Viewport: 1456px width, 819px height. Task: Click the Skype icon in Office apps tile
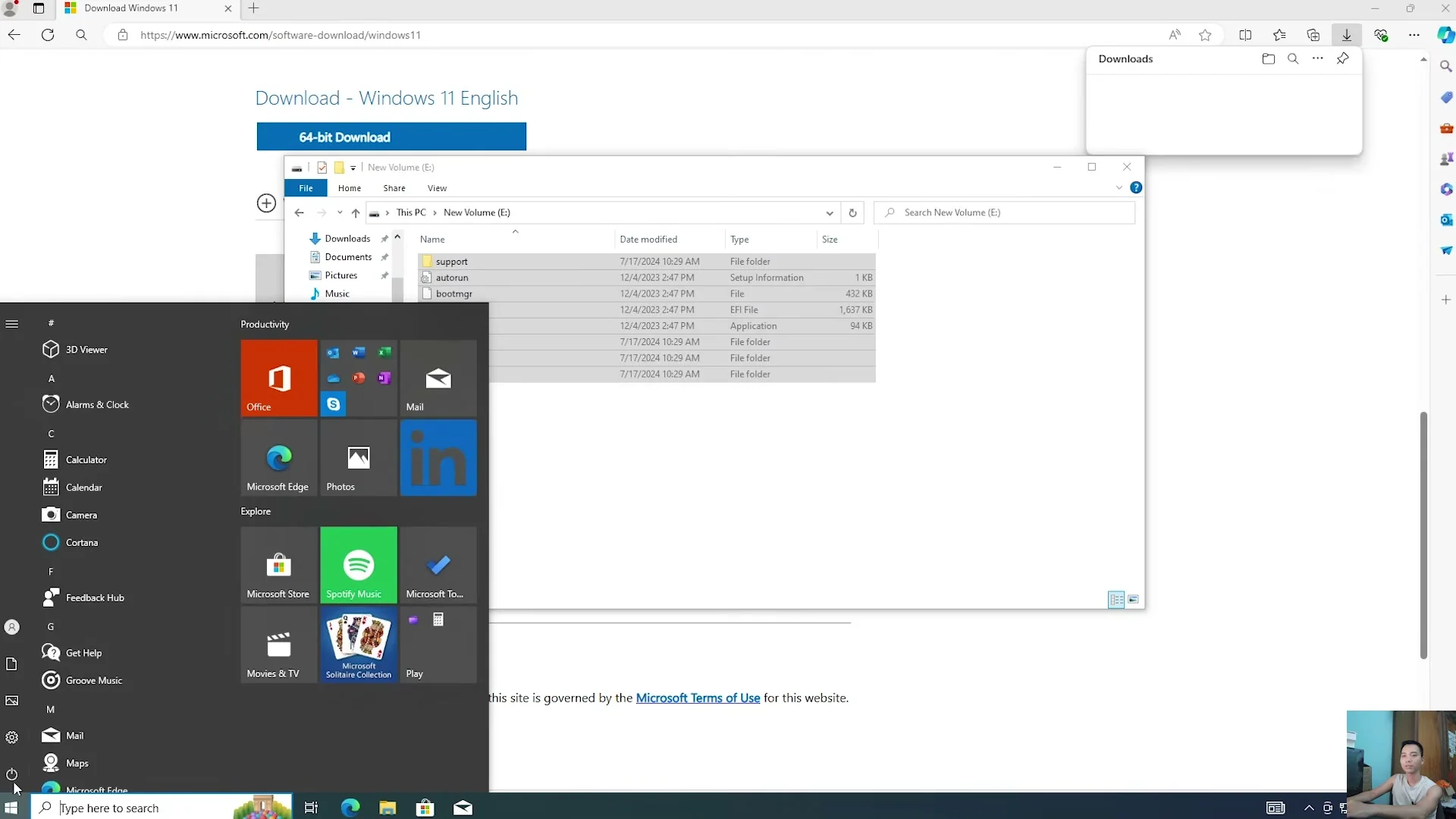[334, 404]
